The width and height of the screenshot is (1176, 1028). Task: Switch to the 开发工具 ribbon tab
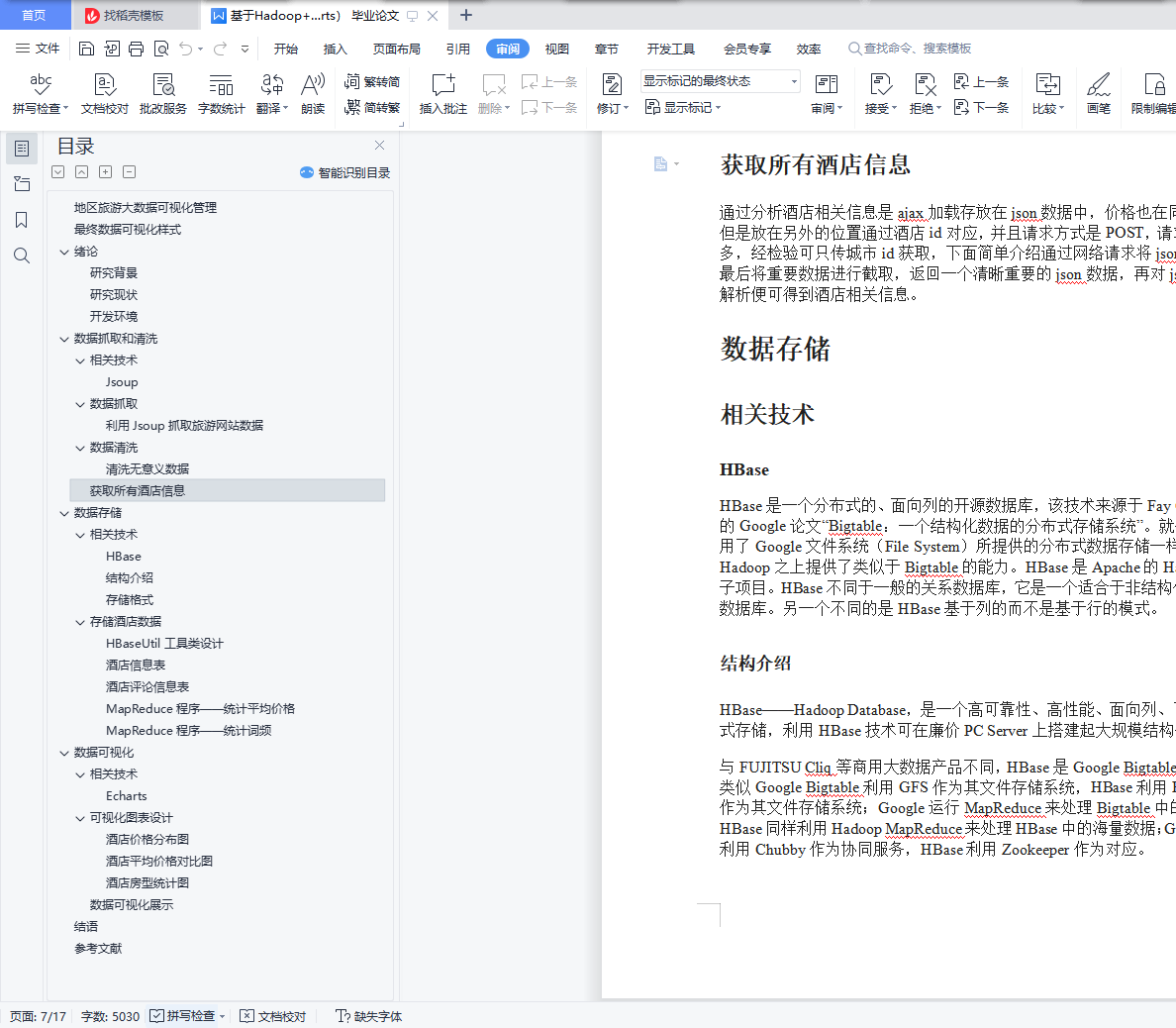click(671, 49)
